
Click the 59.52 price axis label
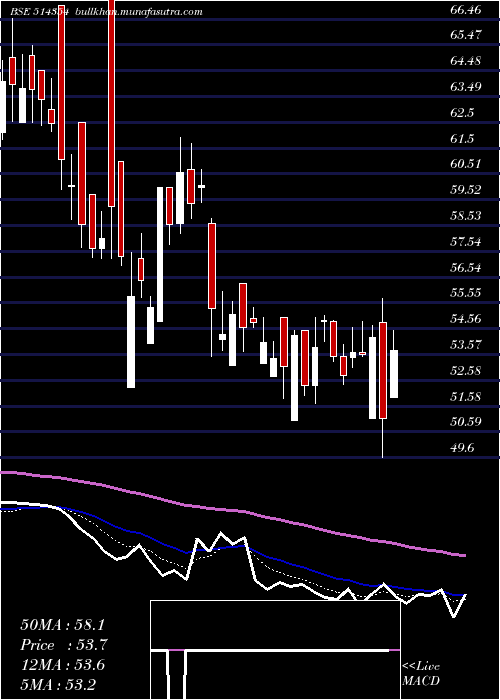pyautogui.click(x=466, y=190)
